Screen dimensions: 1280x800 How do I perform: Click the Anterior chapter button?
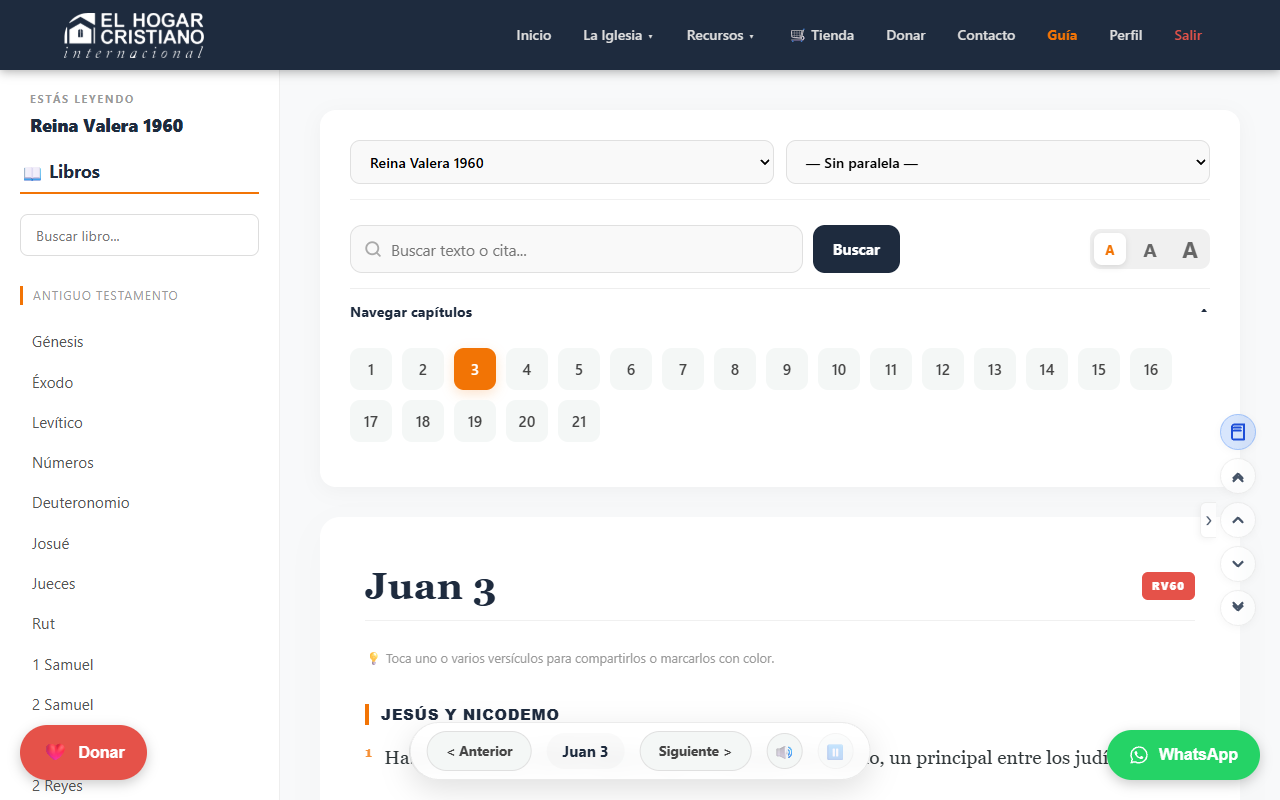pyautogui.click(x=479, y=752)
